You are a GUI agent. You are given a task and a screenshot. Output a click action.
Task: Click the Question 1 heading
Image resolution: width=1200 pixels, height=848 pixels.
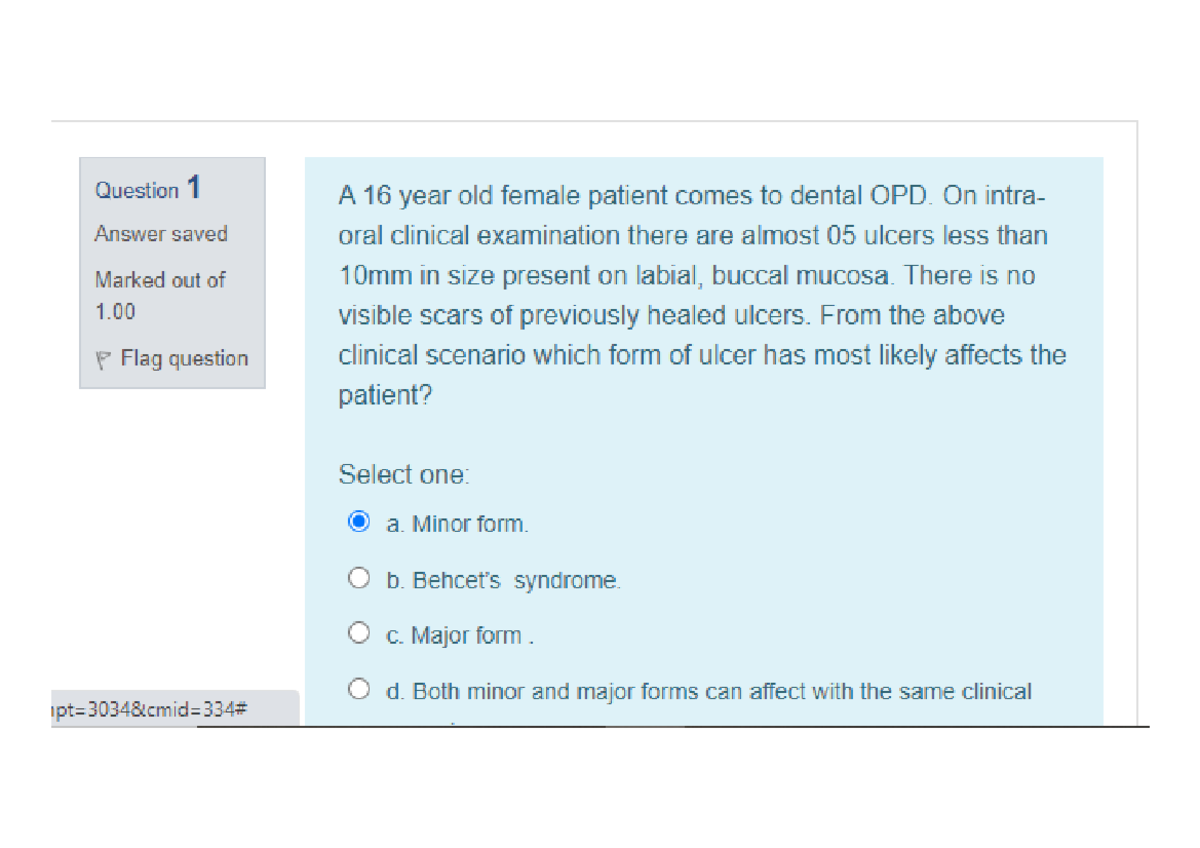(x=146, y=188)
